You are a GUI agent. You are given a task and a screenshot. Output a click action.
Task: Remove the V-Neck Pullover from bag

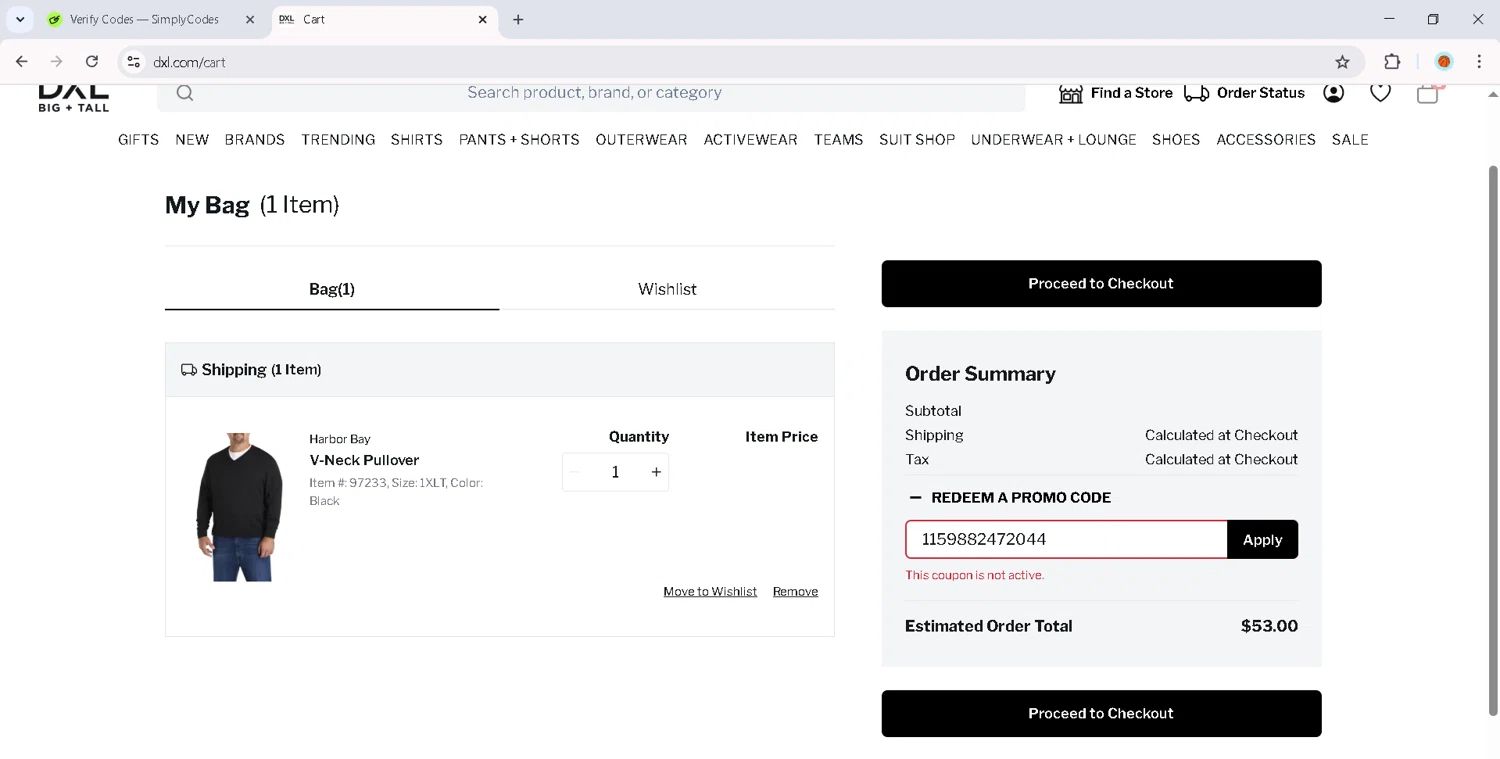pos(795,592)
